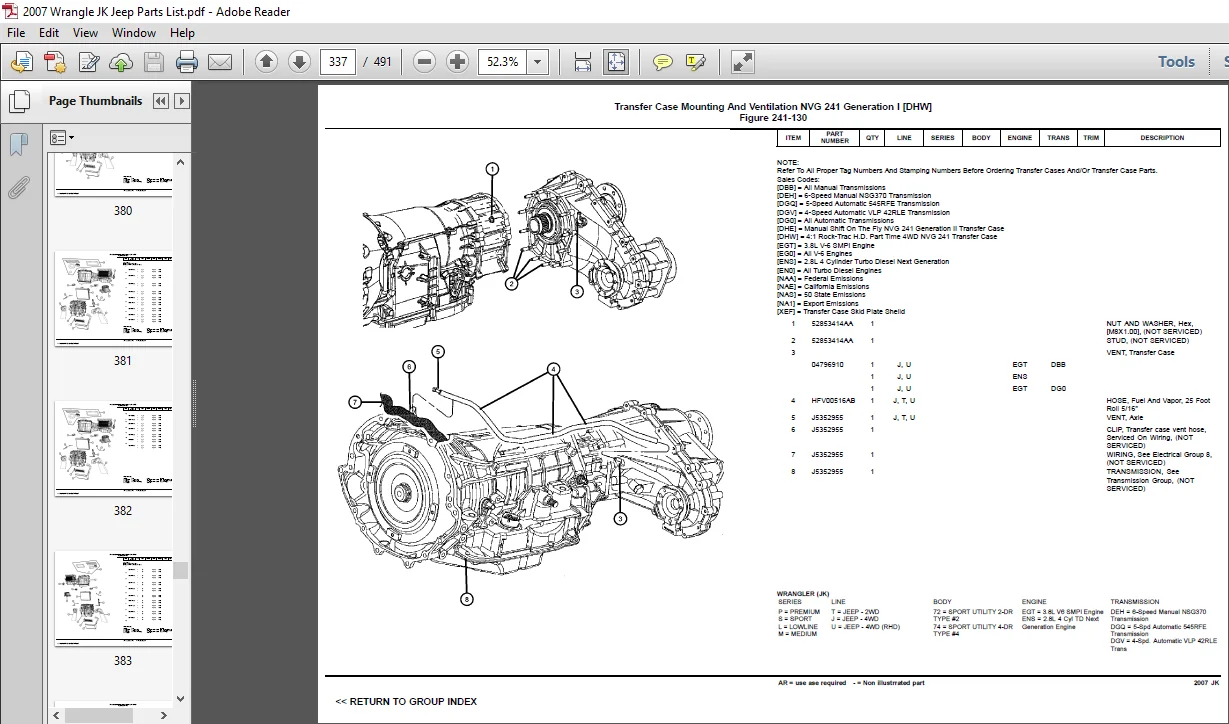The image size is (1229, 724).
Task: Select page 383 thumbnail
Action: click(x=113, y=598)
